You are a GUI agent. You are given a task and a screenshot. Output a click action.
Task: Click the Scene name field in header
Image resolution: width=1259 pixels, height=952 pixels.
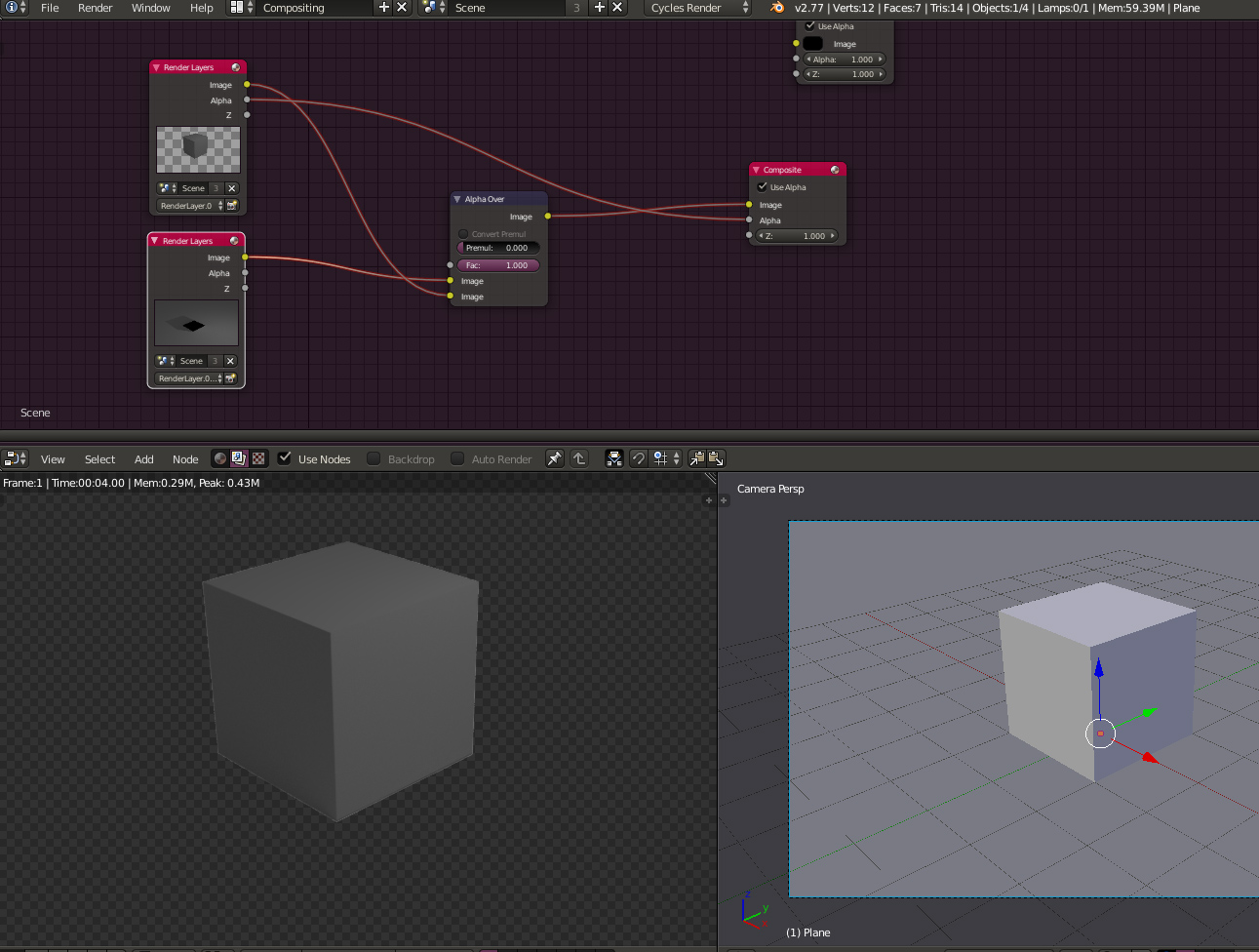tap(507, 7)
